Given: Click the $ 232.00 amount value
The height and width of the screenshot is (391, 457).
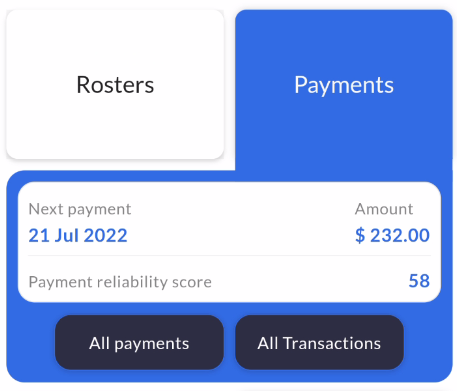Looking at the screenshot, I should pyautogui.click(x=392, y=235).
